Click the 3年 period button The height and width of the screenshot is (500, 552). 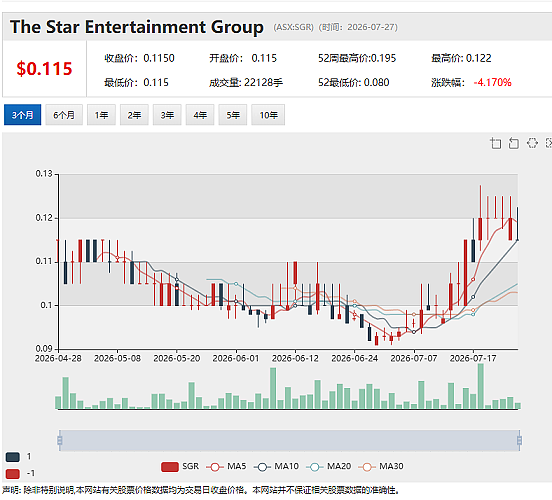pos(167,115)
